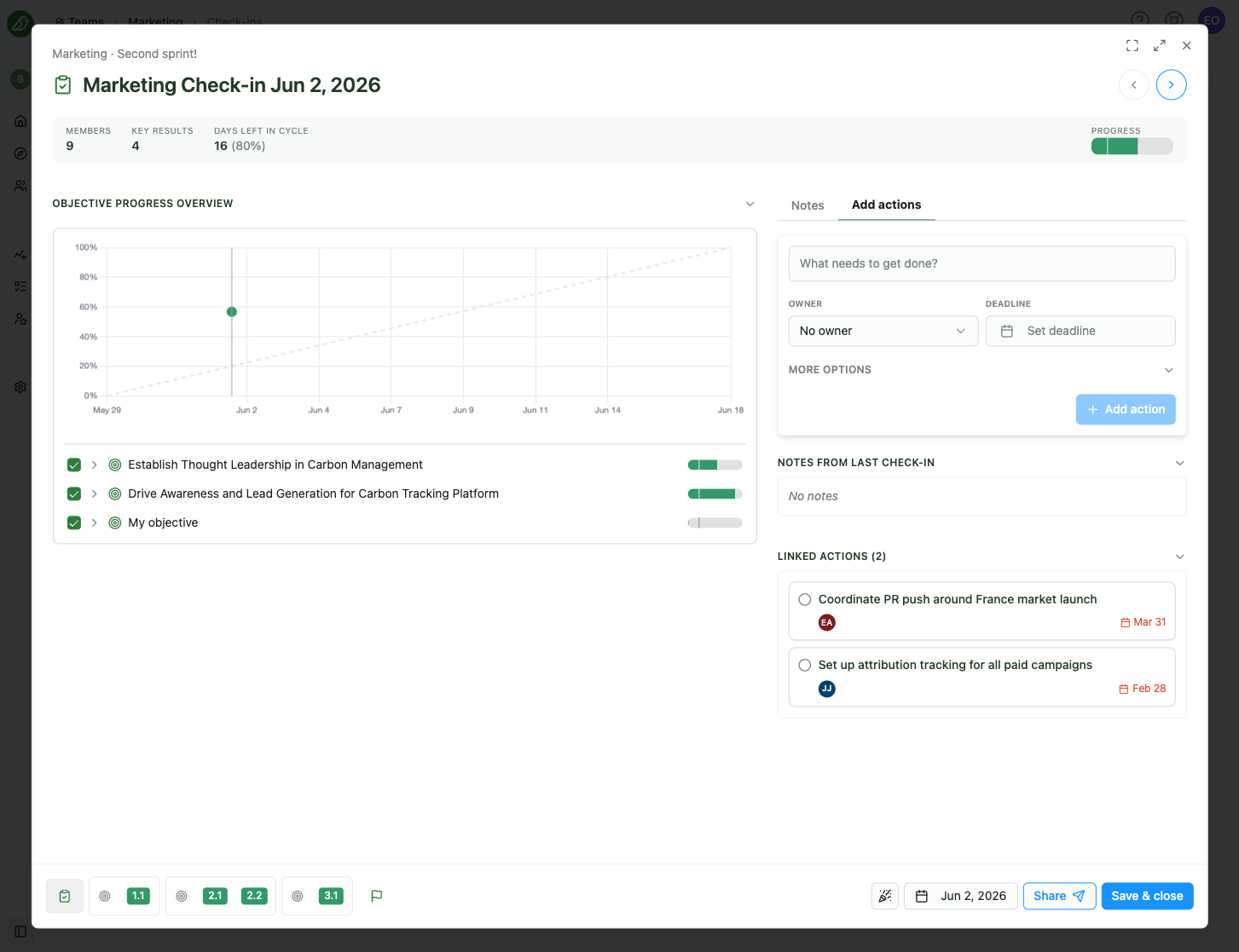Mark Coordinate PR push action complete
Screen dimensions: 1239x952
[x=804, y=599]
